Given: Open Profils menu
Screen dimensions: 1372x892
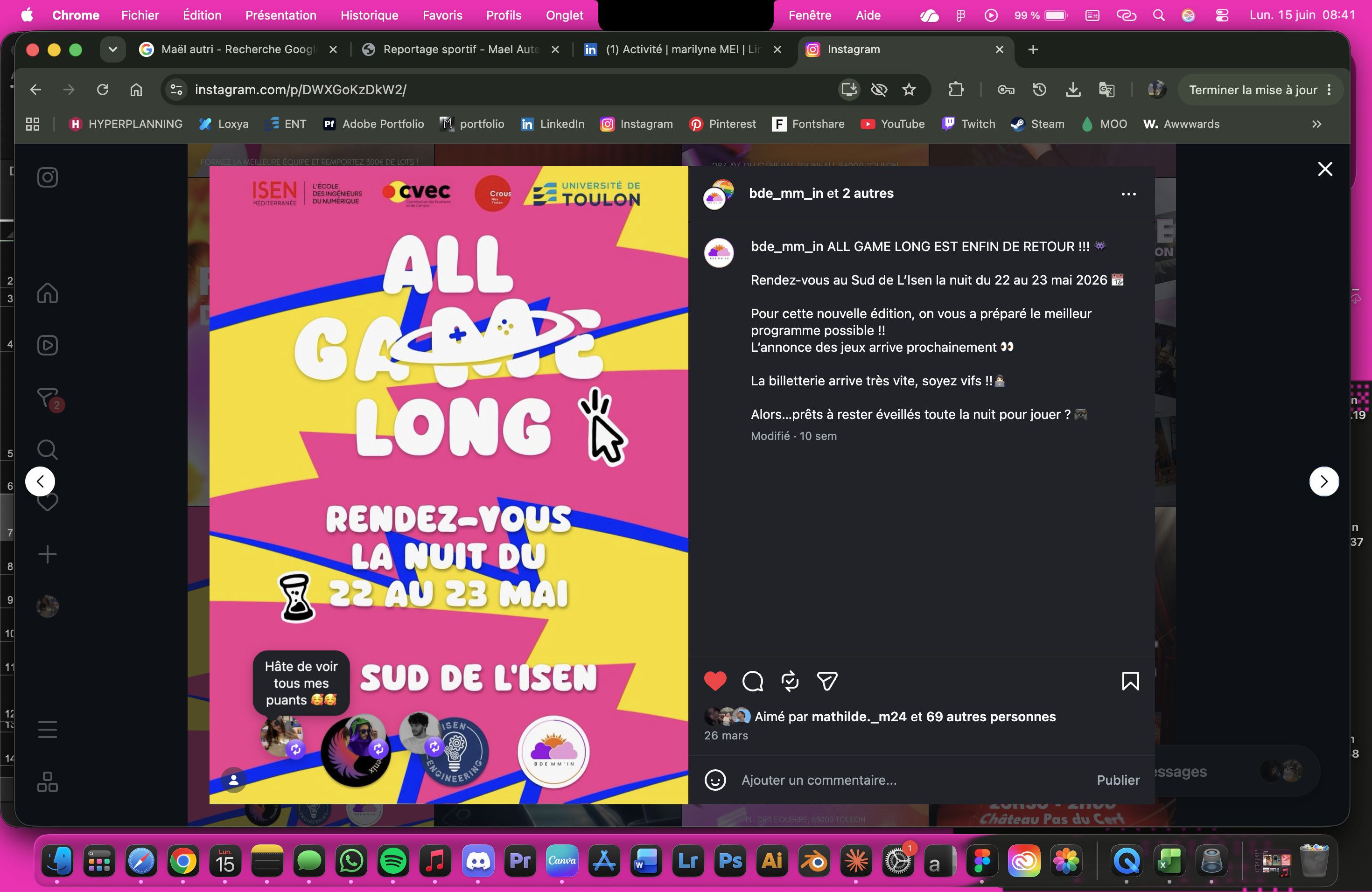Looking at the screenshot, I should (503, 15).
